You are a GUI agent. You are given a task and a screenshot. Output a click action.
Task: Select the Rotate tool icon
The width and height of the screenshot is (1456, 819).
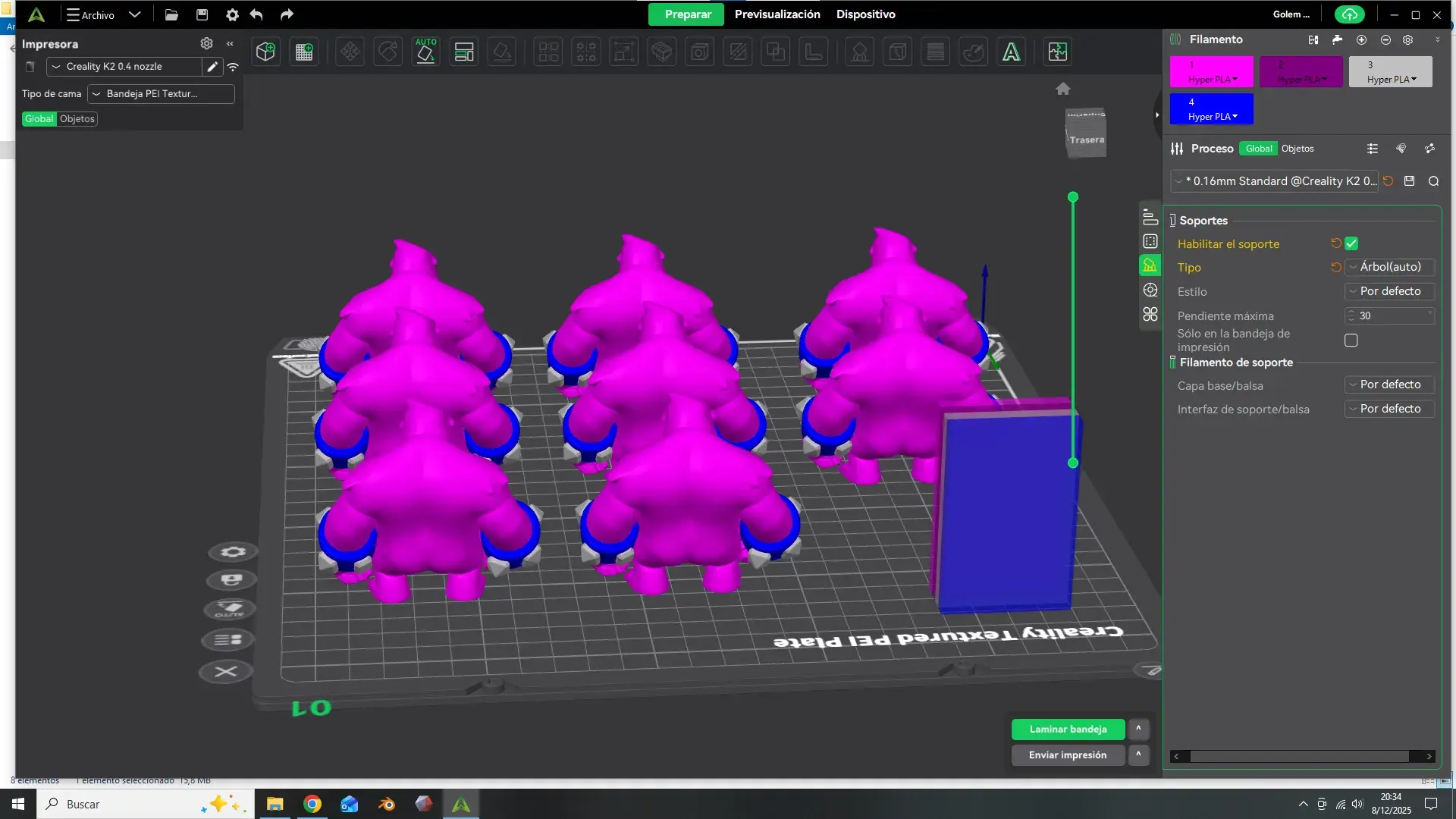coord(388,52)
